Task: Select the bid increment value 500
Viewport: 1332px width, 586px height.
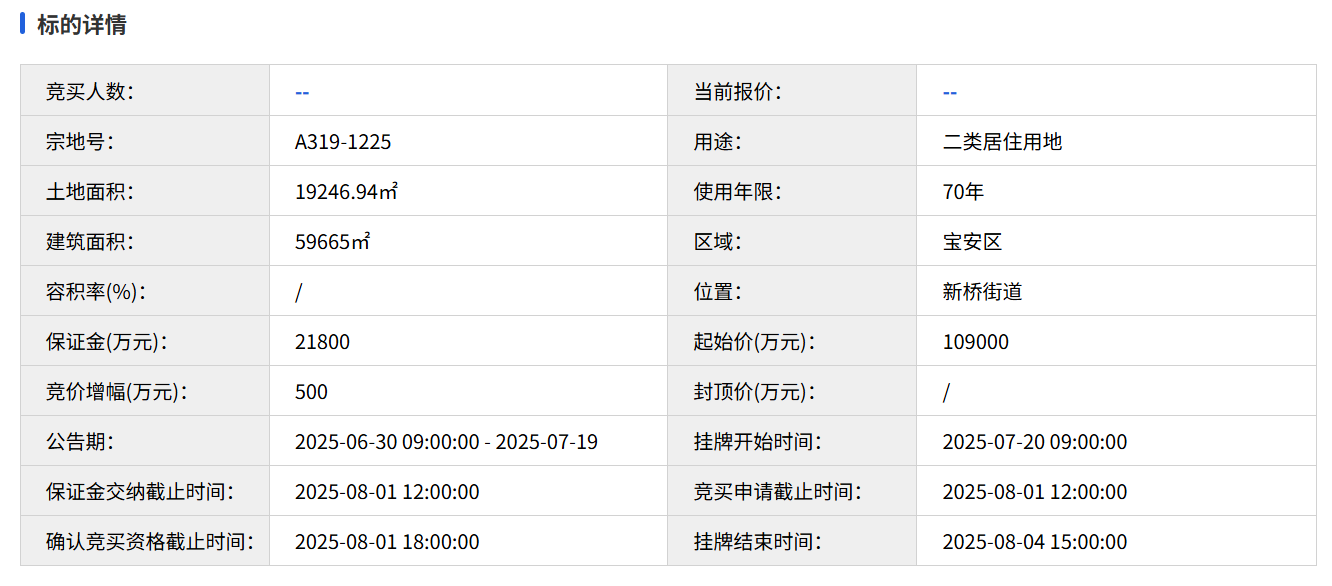Action: coord(311,392)
